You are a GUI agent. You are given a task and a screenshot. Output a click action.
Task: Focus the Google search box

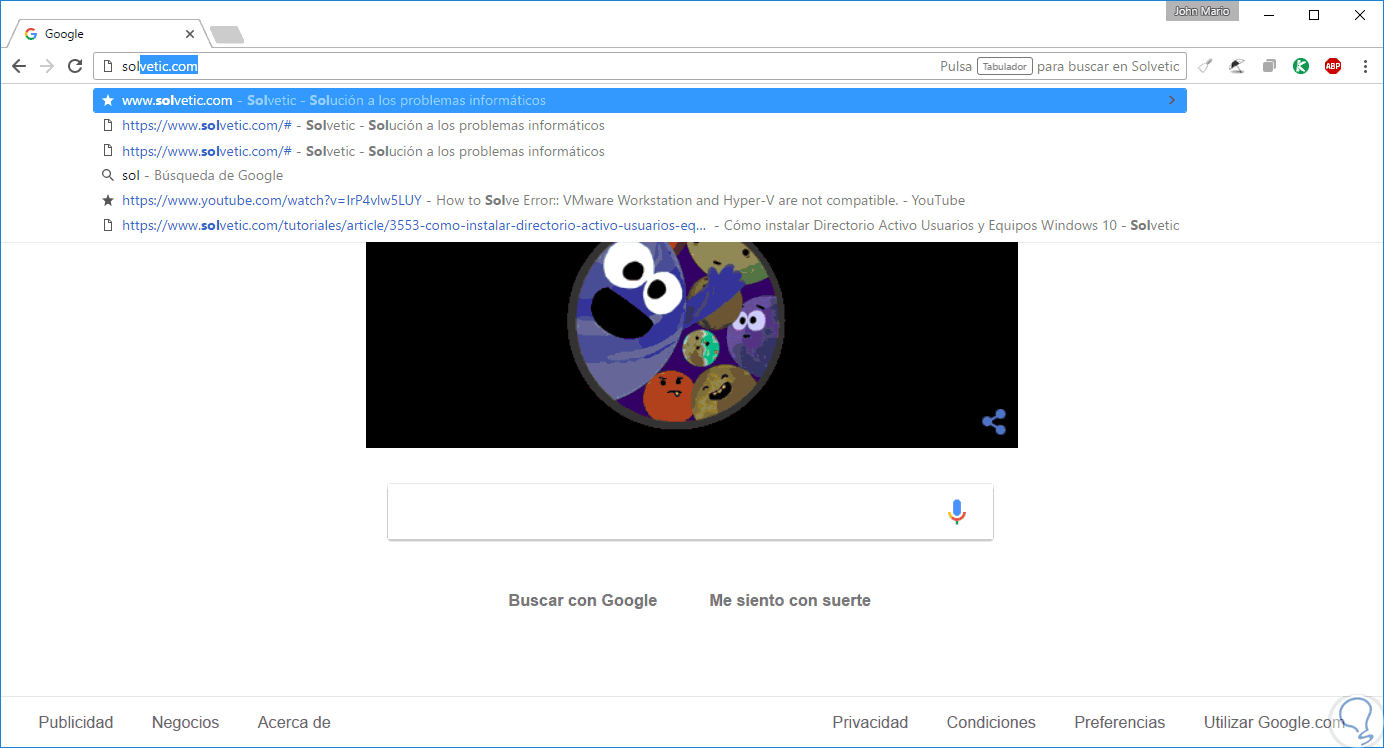pyautogui.click(x=690, y=512)
